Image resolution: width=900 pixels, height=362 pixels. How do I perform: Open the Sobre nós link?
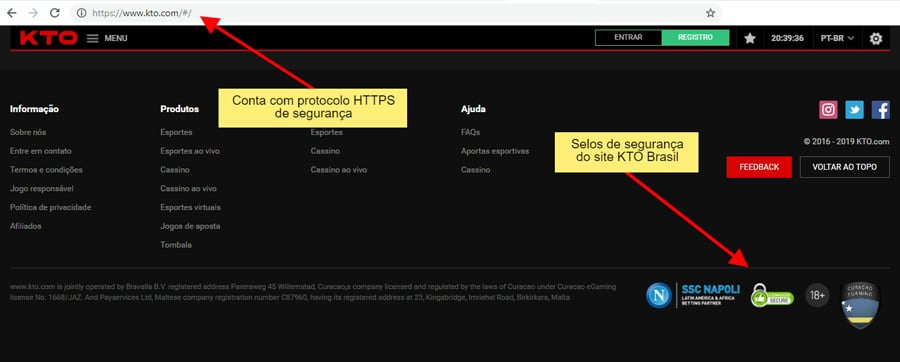28,133
